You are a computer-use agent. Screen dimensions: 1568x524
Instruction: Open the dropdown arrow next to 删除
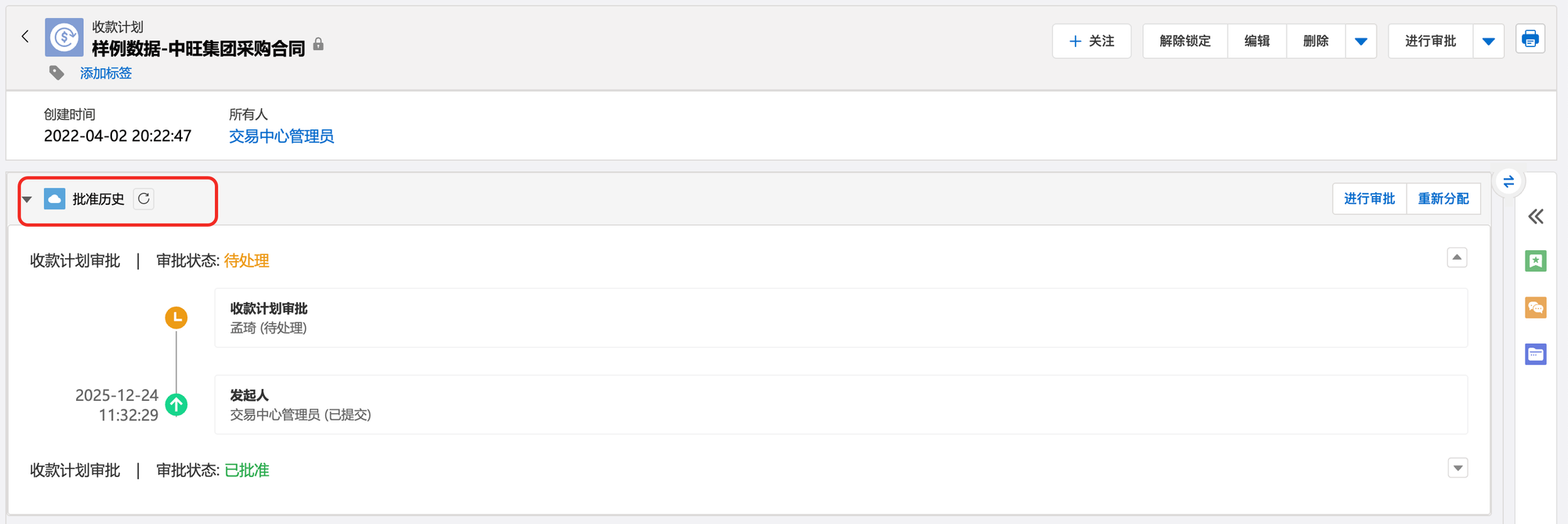[1361, 42]
